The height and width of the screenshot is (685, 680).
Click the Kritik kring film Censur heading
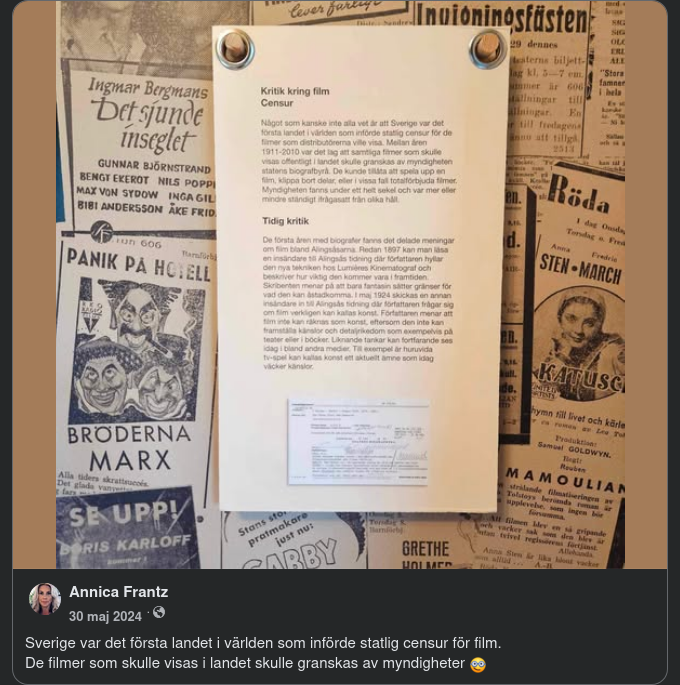(295, 97)
